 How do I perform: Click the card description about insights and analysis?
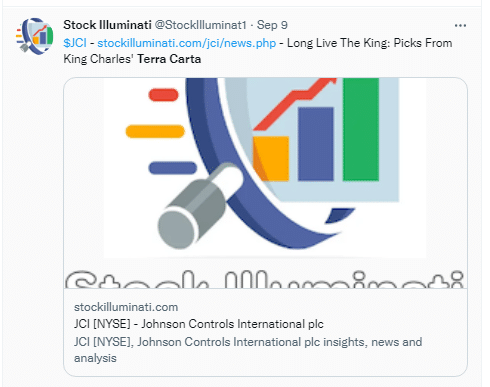[x=248, y=350]
